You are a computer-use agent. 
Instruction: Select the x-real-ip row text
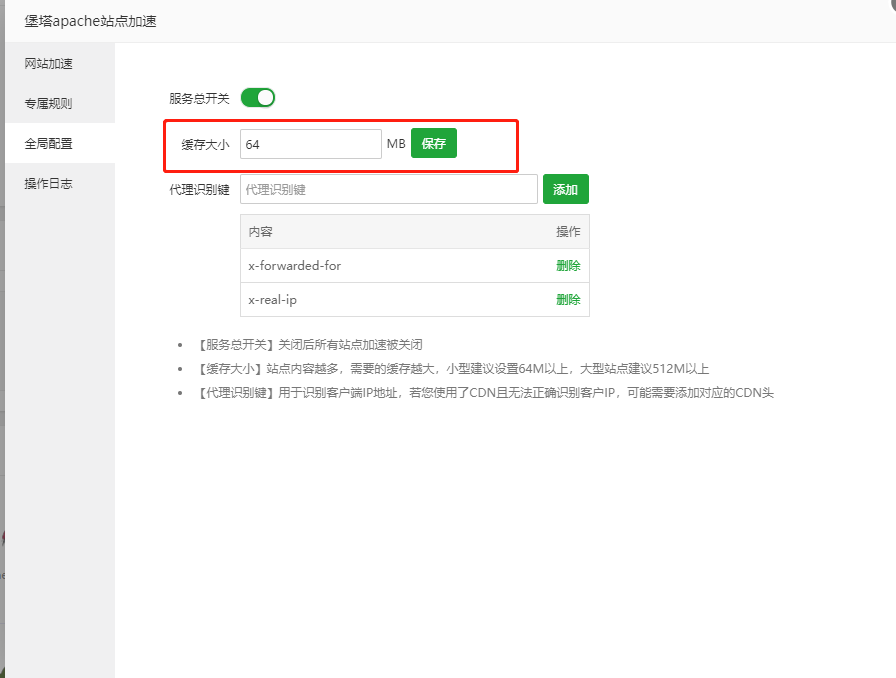[273, 300]
